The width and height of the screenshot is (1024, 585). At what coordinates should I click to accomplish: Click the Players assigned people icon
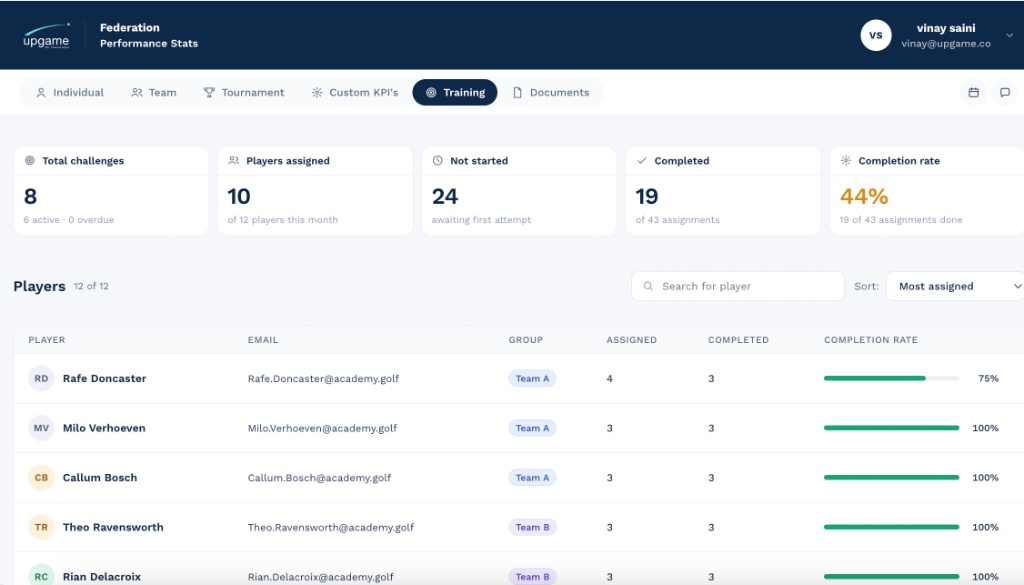click(x=233, y=161)
